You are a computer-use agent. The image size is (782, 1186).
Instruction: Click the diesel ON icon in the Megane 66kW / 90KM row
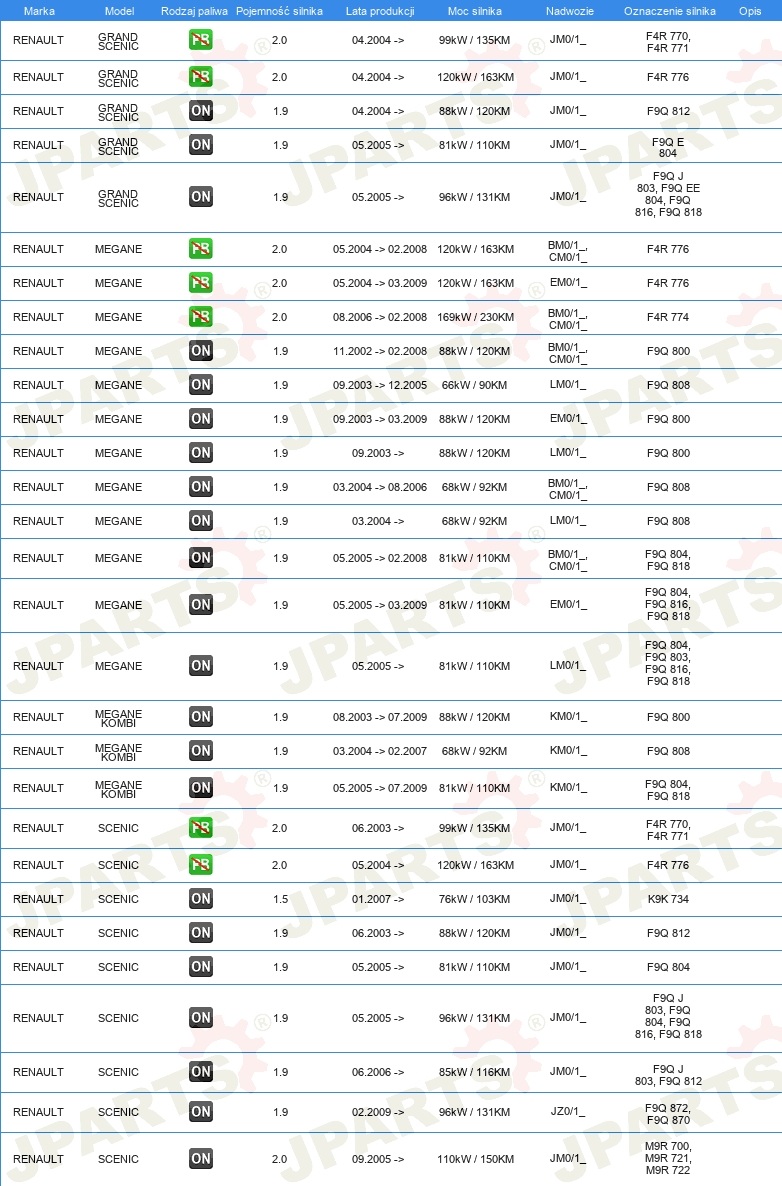tap(200, 385)
